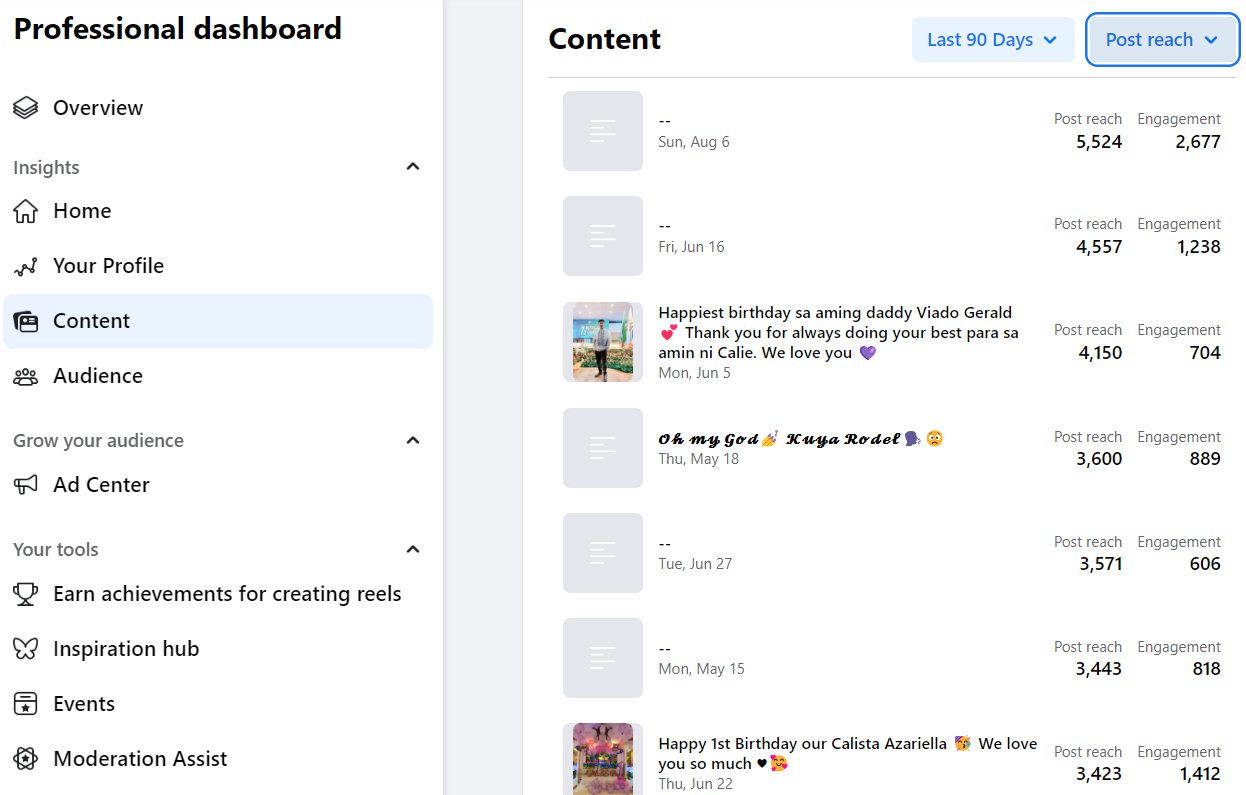Click the engagement value 704

pos(1205,353)
